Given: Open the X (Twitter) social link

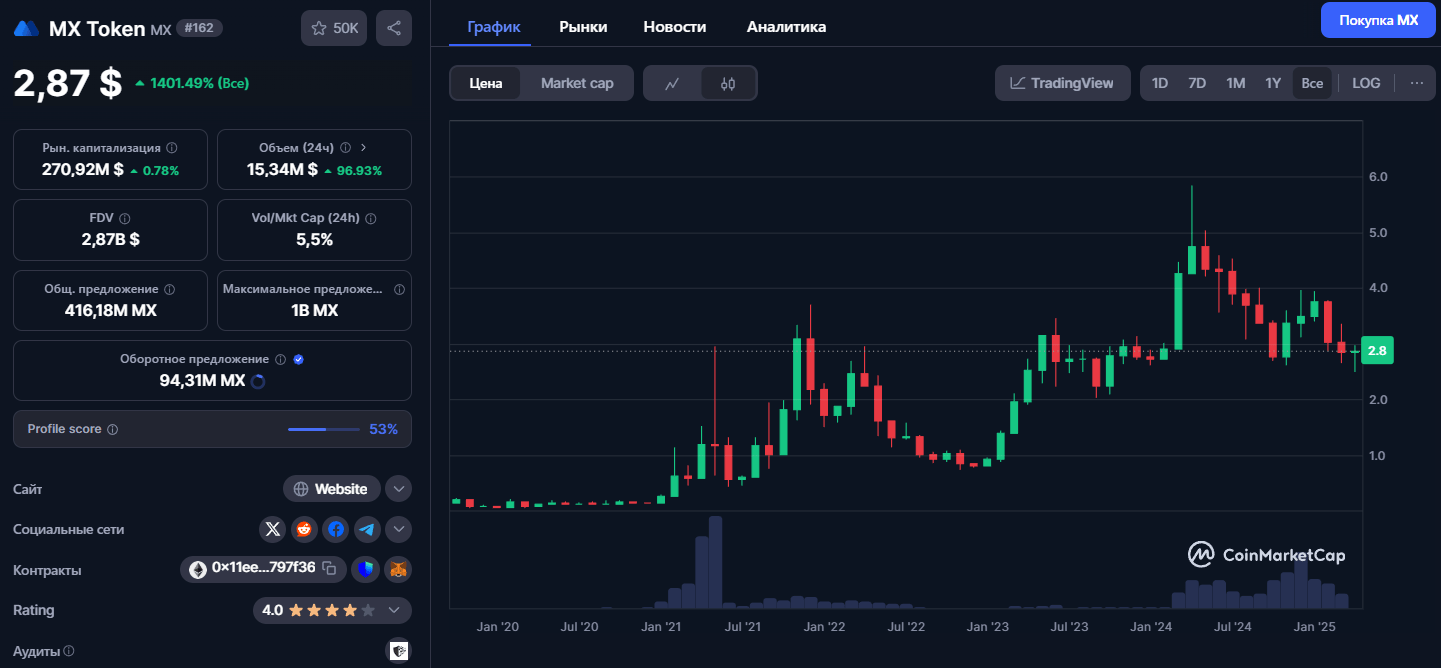Looking at the screenshot, I should pyautogui.click(x=272, y=529).
